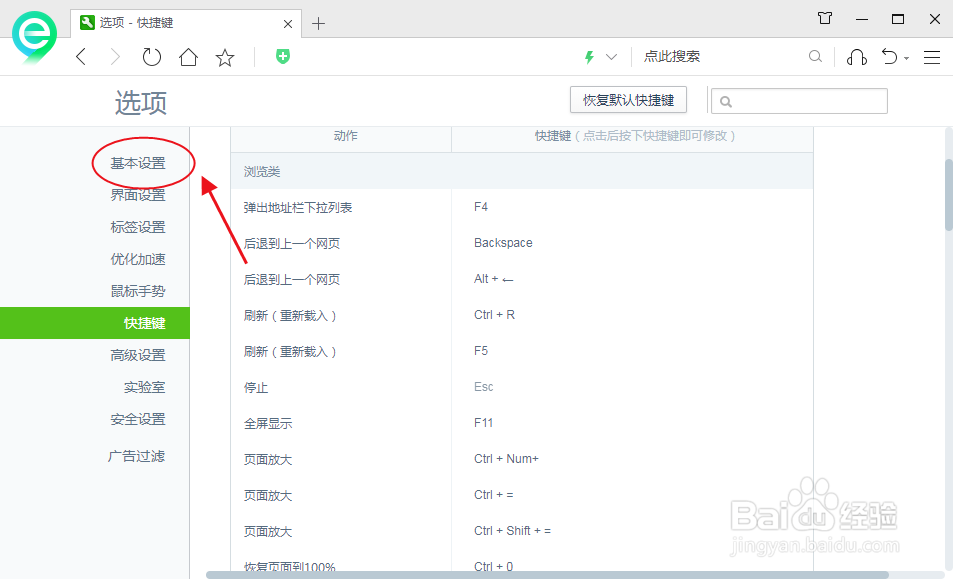This screenshot has height=579, width=953.
Task: Click the horizontal scrollbar at bottom
Action: click(547, 575)
